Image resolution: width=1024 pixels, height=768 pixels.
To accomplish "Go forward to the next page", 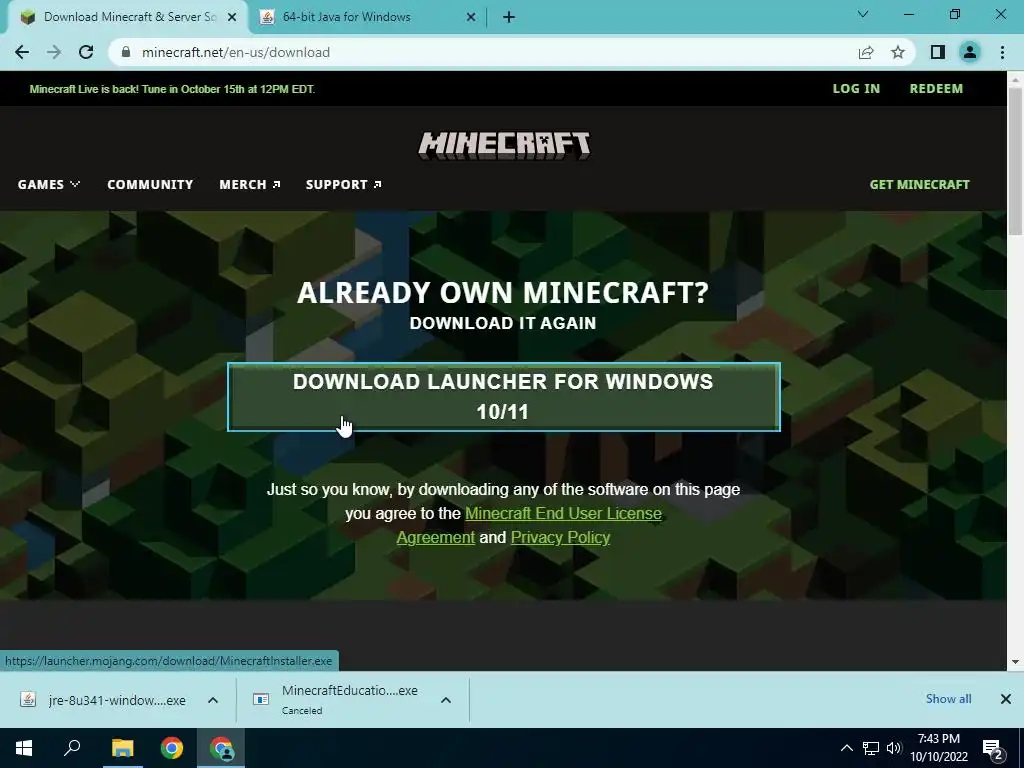I will click(54, 52).
